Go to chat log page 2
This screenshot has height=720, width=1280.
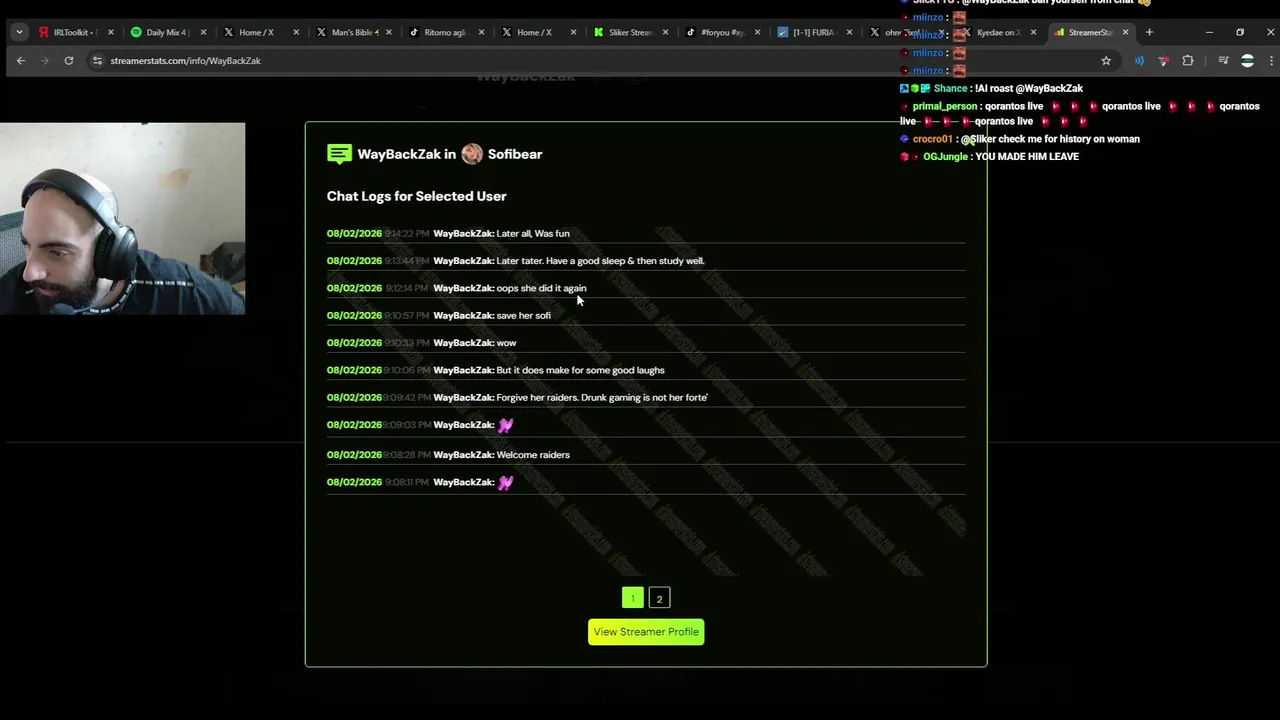pos(659,598)
